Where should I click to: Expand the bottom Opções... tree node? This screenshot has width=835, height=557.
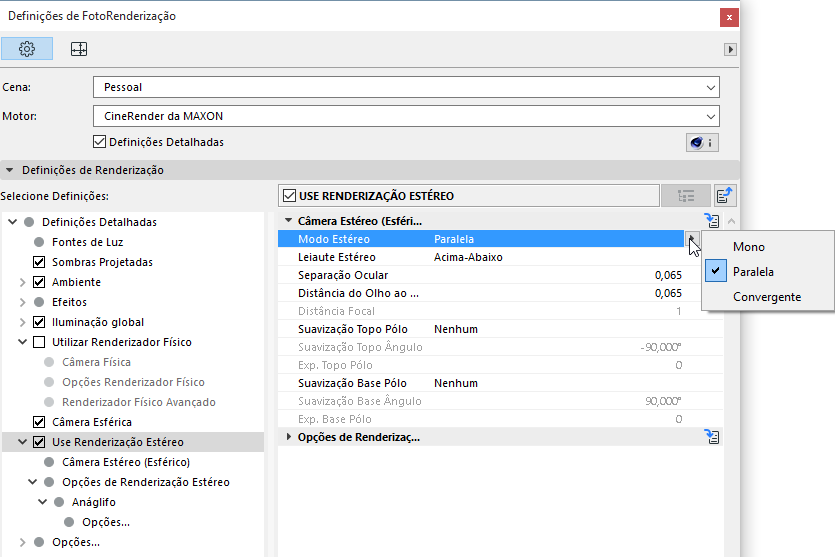22,542
